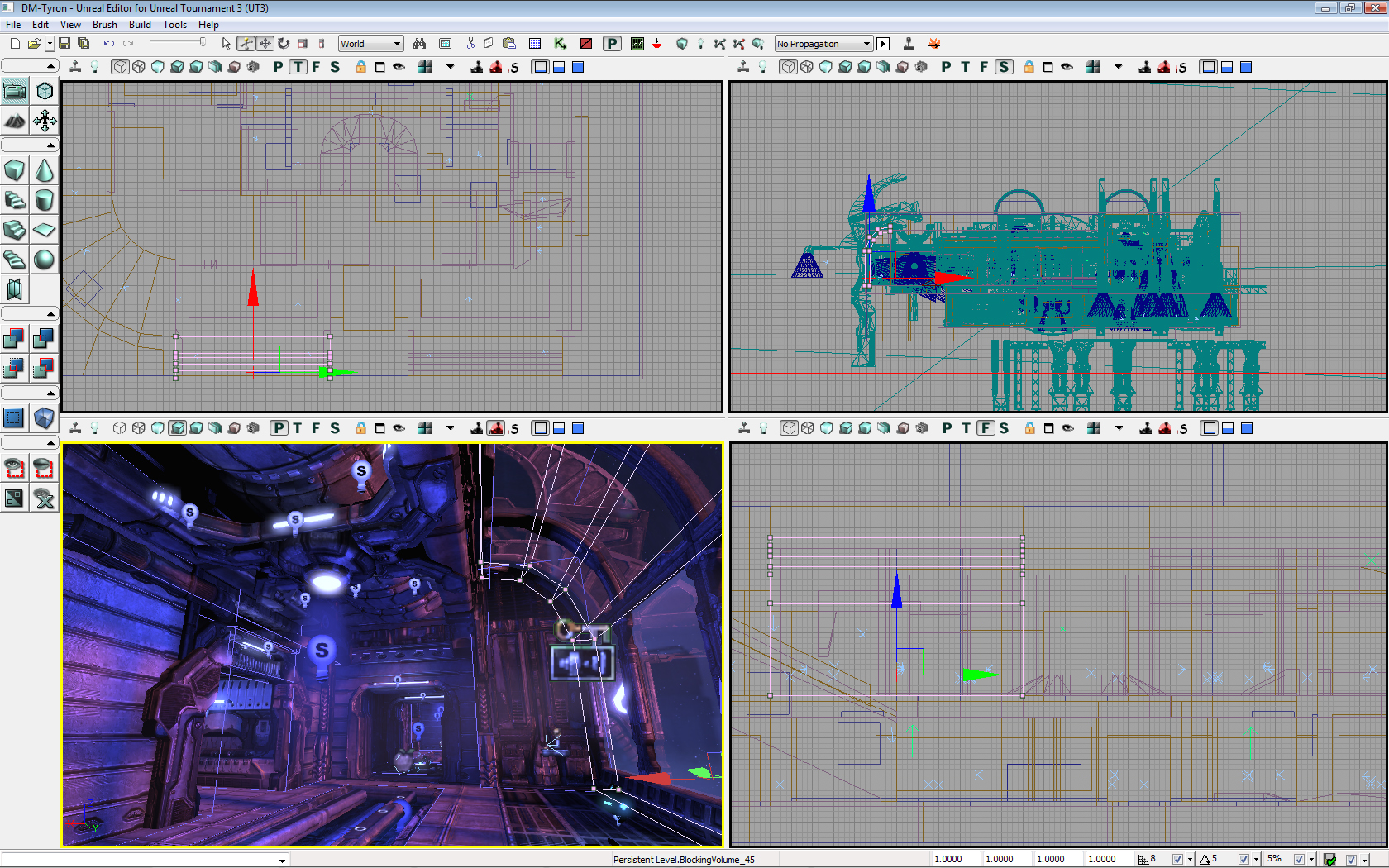Open a level file with folder icon
The height and width of the screenshot is (868, 1389).
[34, 44]
